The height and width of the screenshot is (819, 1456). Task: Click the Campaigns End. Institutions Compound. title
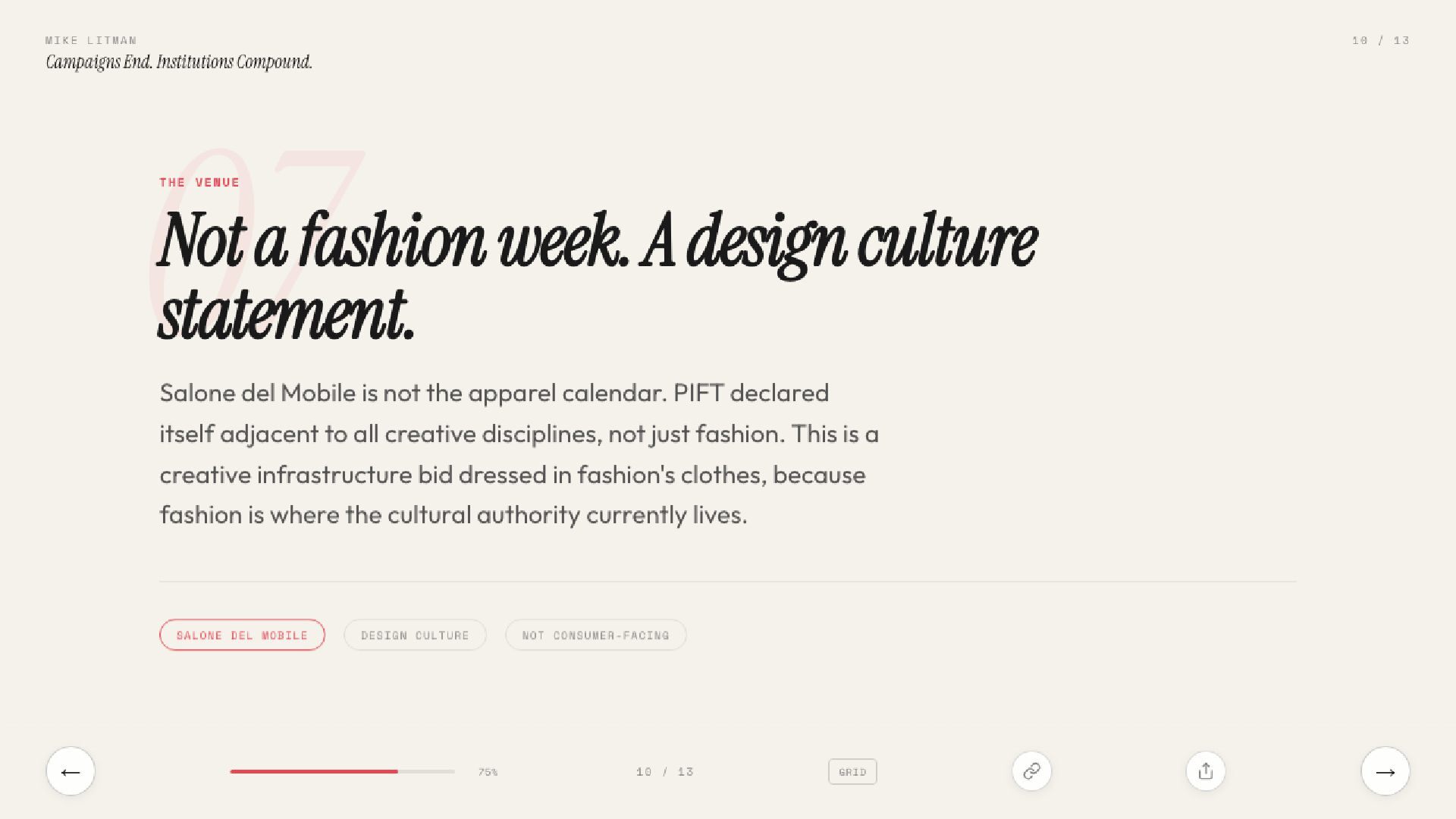coord(179,62)
